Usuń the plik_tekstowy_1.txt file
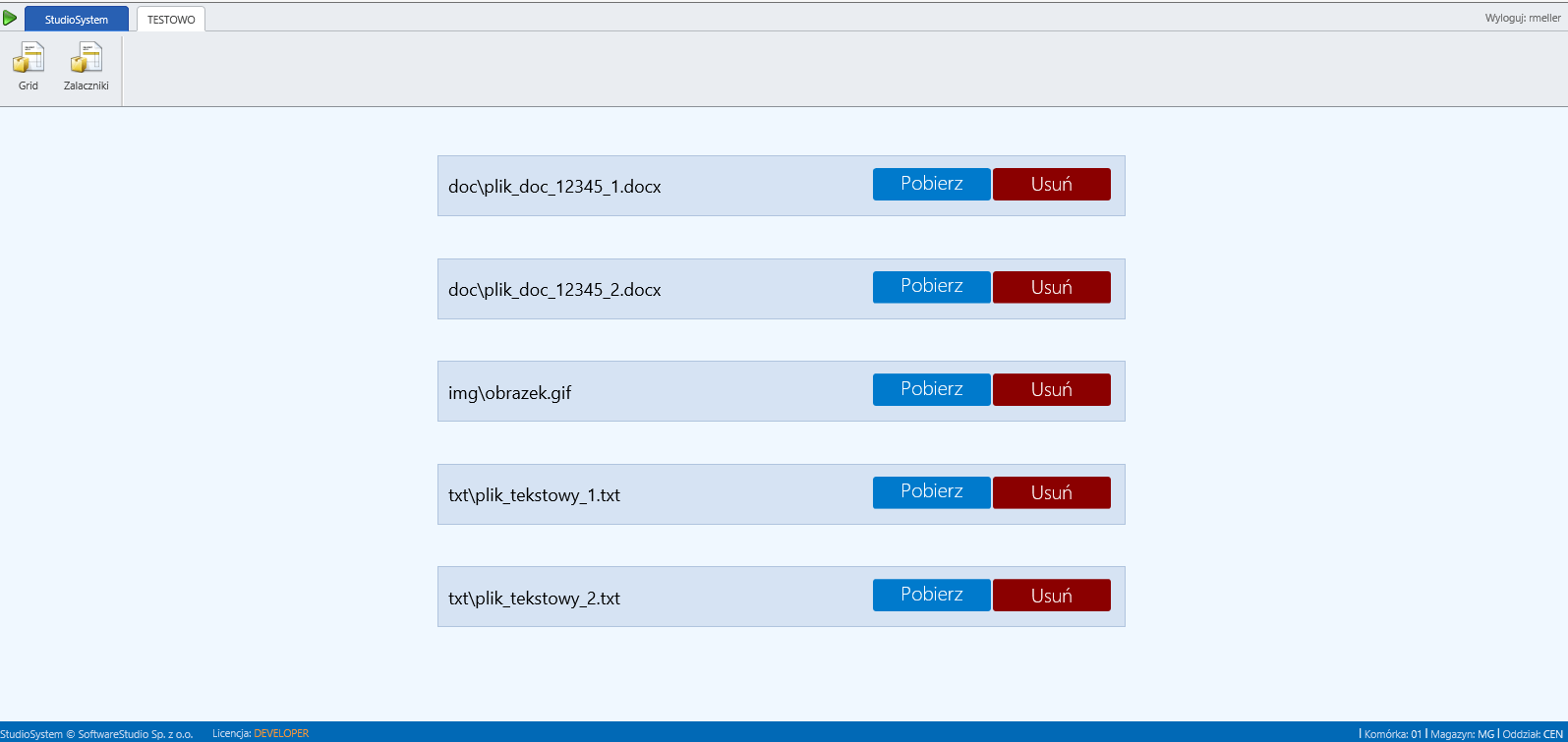1568x742 pixels. point(1052,492)
